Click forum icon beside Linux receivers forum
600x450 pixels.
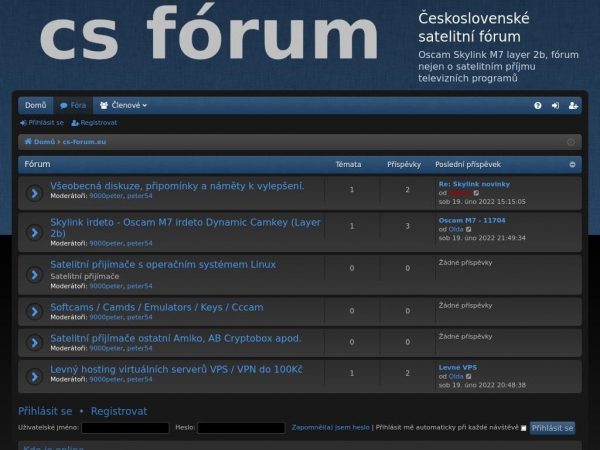34,275
